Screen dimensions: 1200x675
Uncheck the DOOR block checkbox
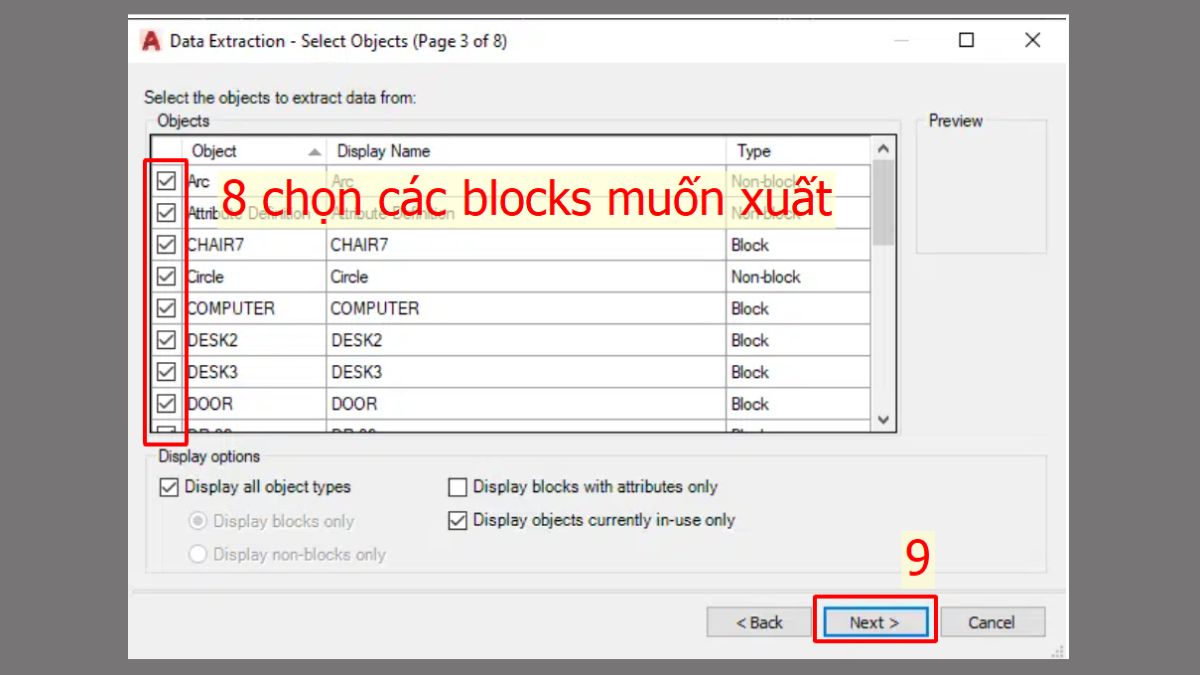(166, 403)
